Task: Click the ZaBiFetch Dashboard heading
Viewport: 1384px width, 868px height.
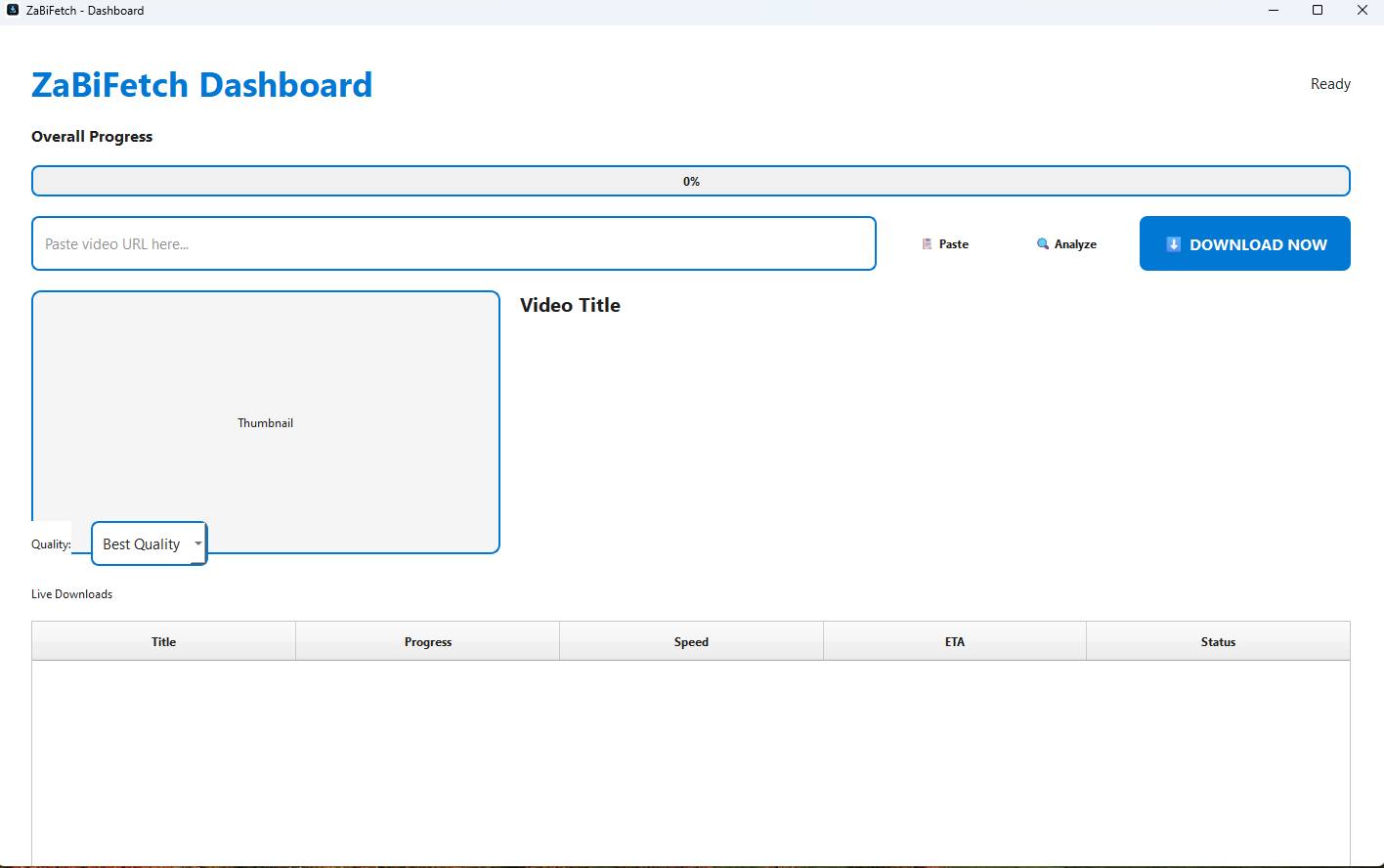Action: pos(201,85)
